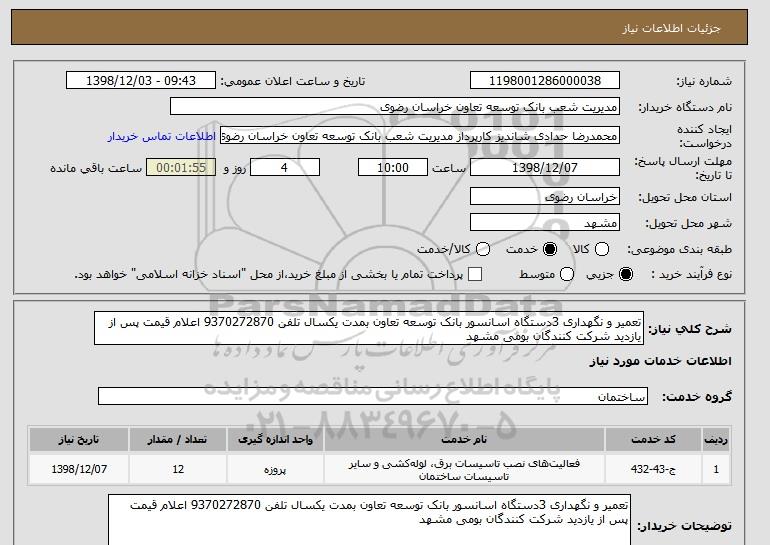Click the توضیحات خریدار text area
Image resolution: width=770 pixels, height=545 pixels.
pos(369,519)
